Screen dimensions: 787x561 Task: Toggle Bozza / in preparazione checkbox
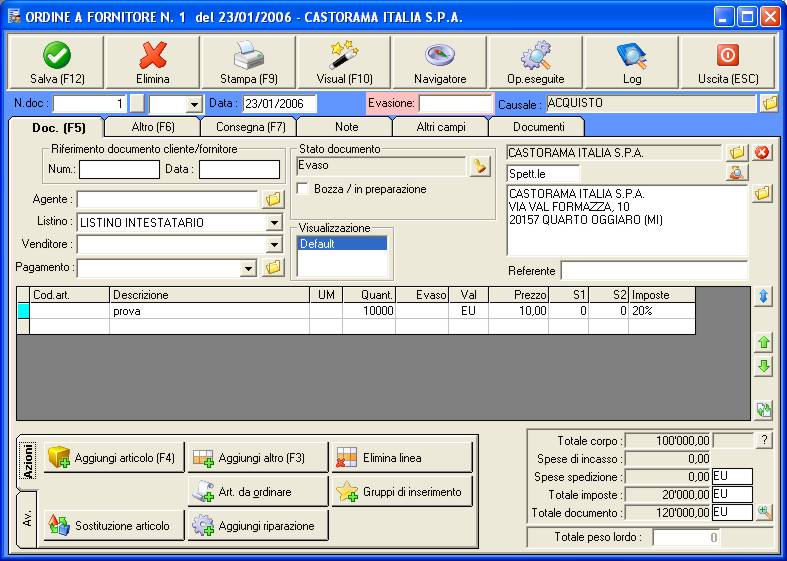[303, 189]
